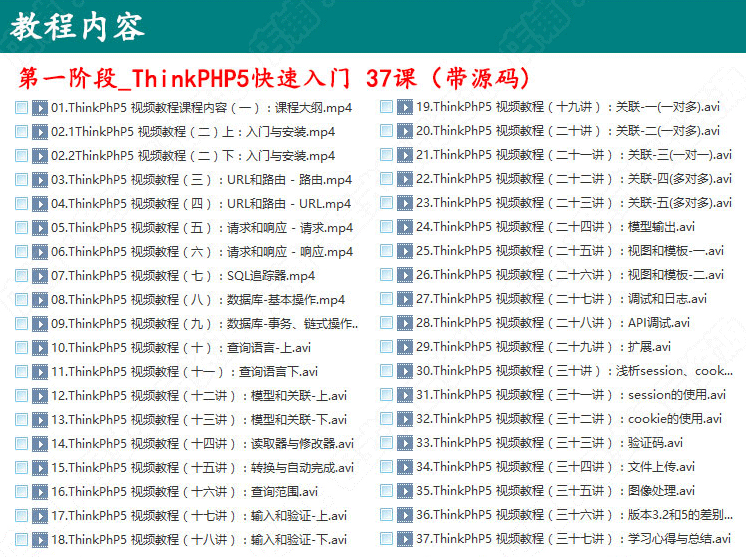Select file name 14.ThinkPhP5 读取器与修改器.avi
The image size is (746, 557).
point(202,444)
